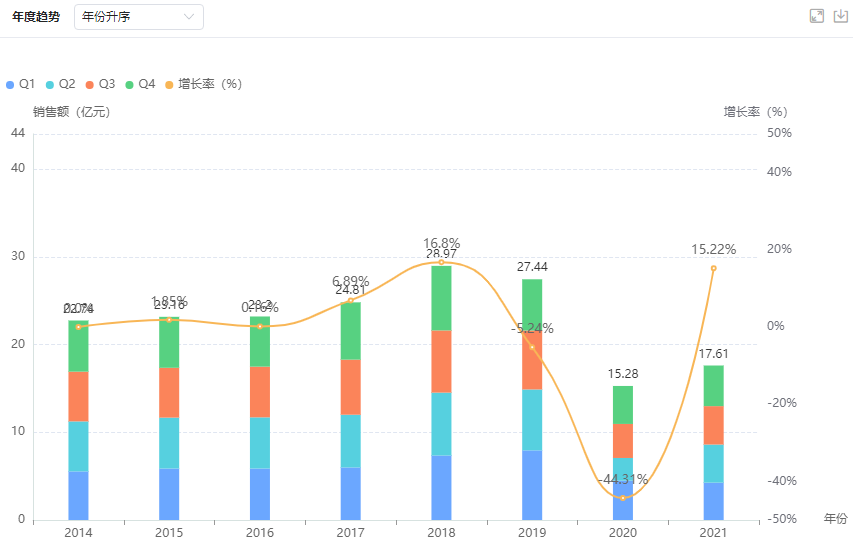Image resolution: width=853 pixels, height=544 pixels.
Task: Click the fullscreen expand icon
Action: [x=817, y=16]
